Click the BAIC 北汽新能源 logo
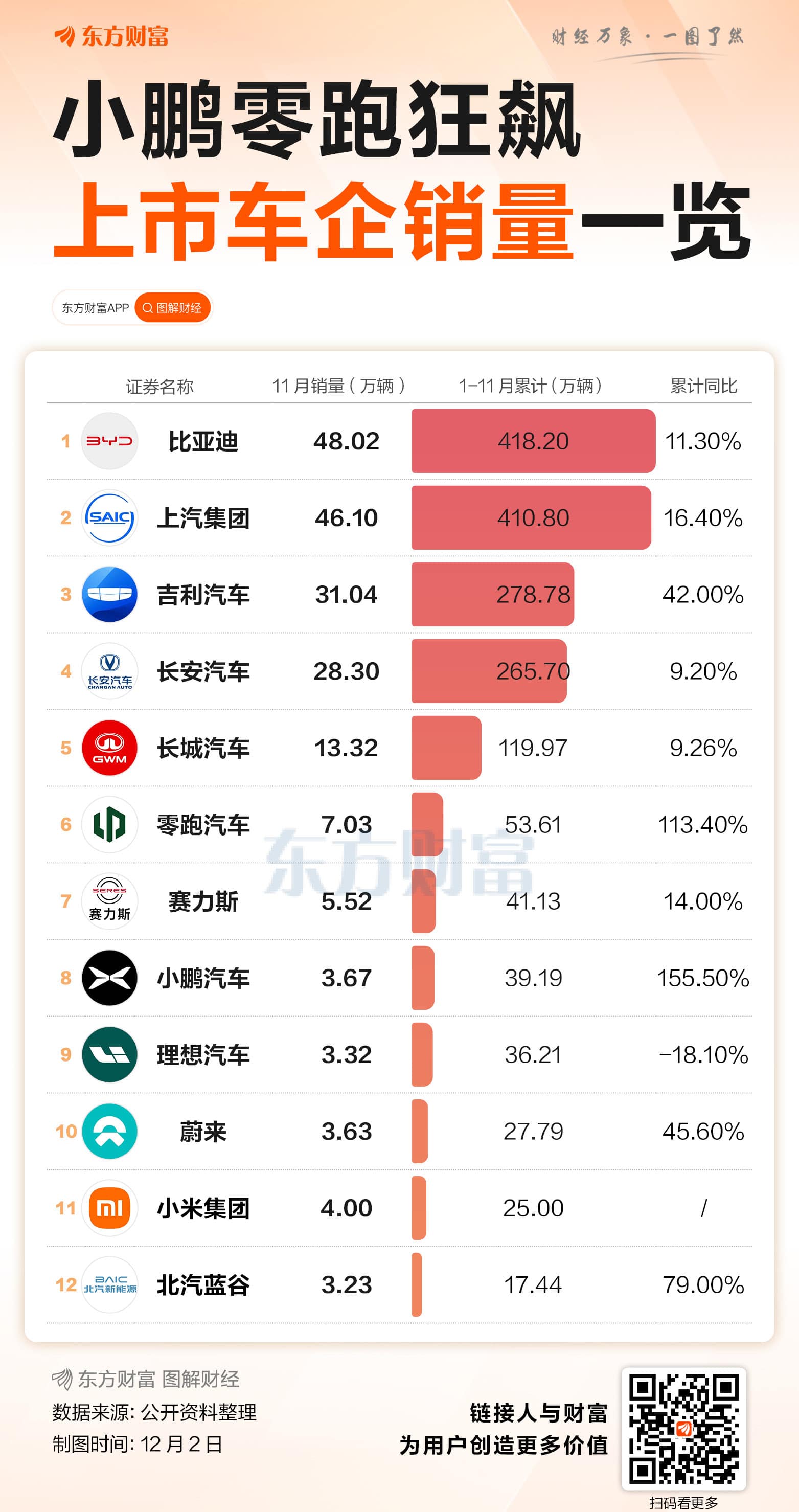This screenshot has height=1512, width=799. 110,1285
